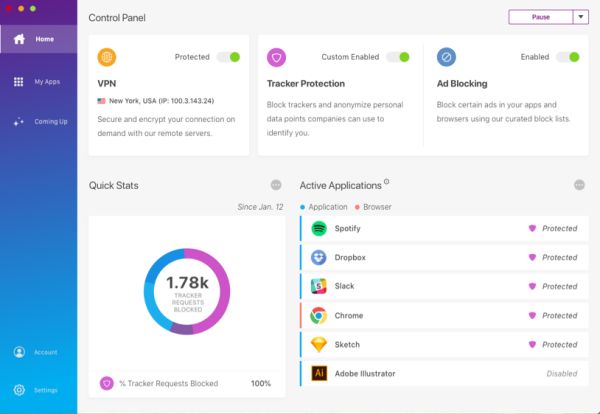Click the Adobe Illustrator icon
Image resolution: width=600 pixels, height=414 pixels.
319,373
